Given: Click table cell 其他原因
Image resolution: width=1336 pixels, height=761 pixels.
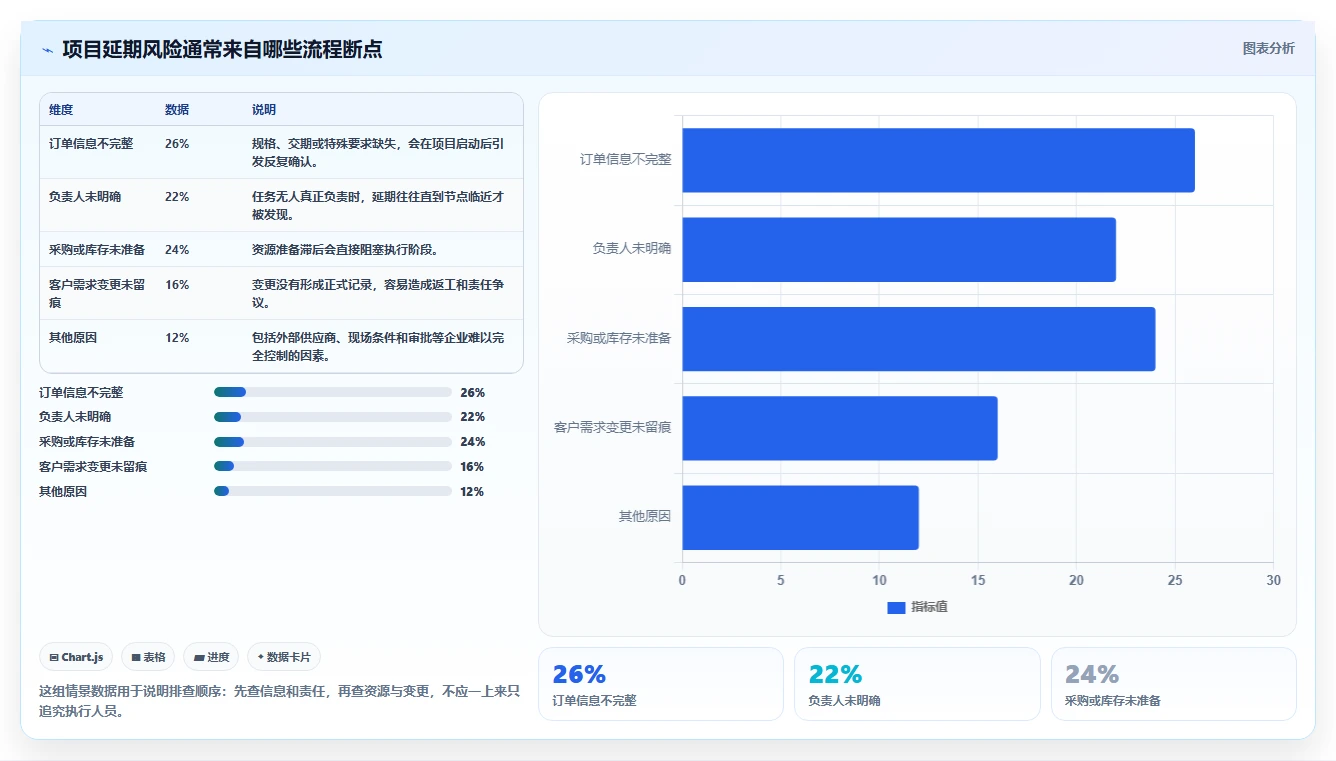Looking at the screenshot, I should coord(73,338).
